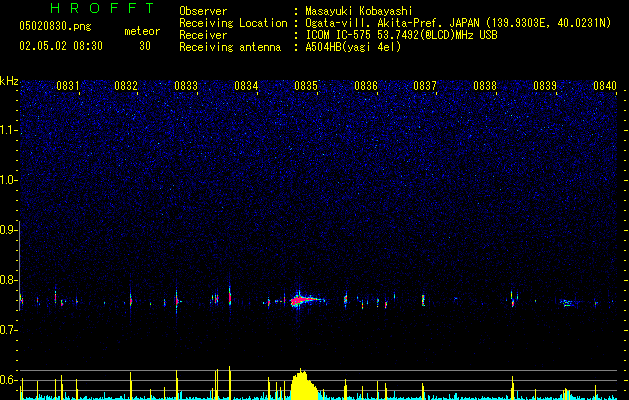Click the meteor label
629x400 pixels.
click(x=142, y=31)
